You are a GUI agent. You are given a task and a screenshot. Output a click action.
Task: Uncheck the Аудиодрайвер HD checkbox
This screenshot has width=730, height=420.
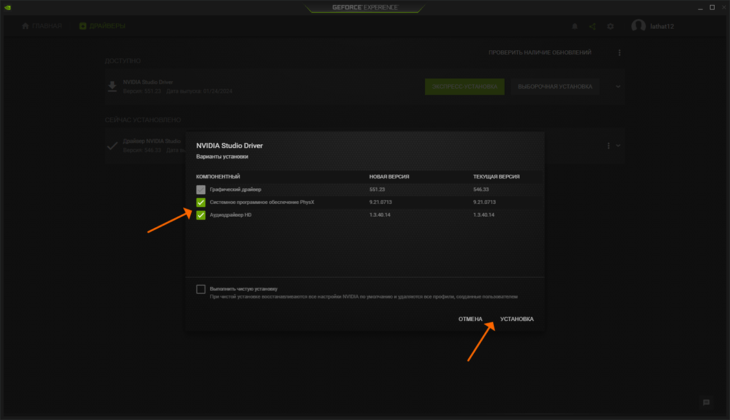point(201,215)
